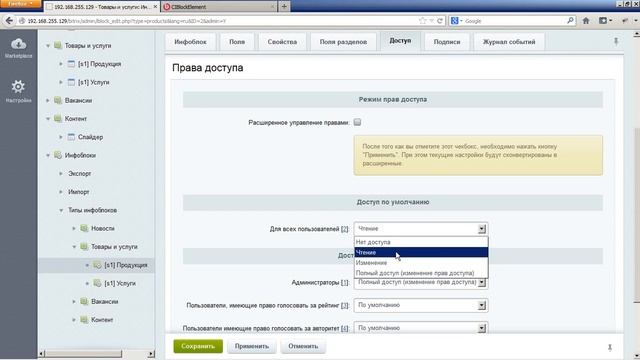Open the Настройки gear icon
This screenshot has height=360, width=640.
point(18,87)
